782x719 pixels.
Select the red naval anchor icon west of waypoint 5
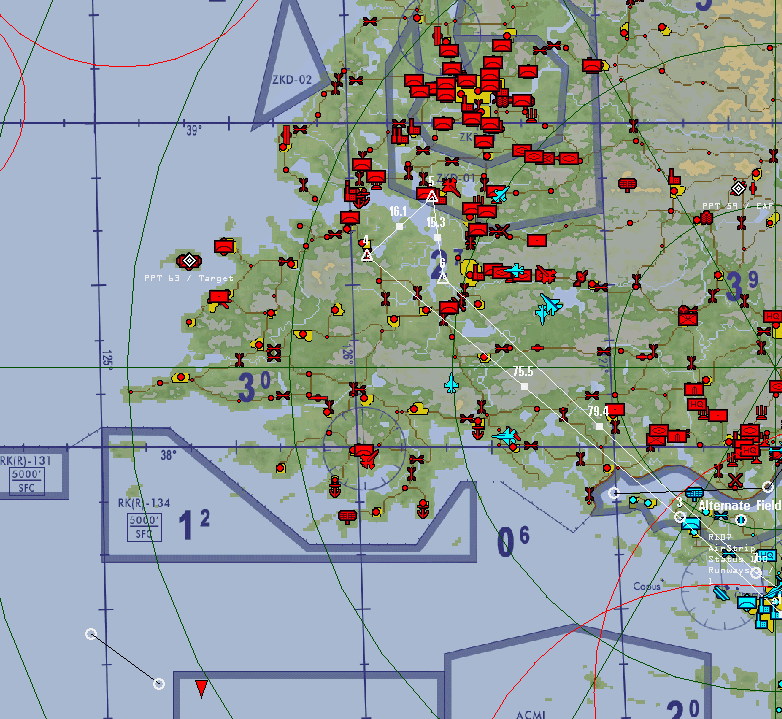coord(360,199)
